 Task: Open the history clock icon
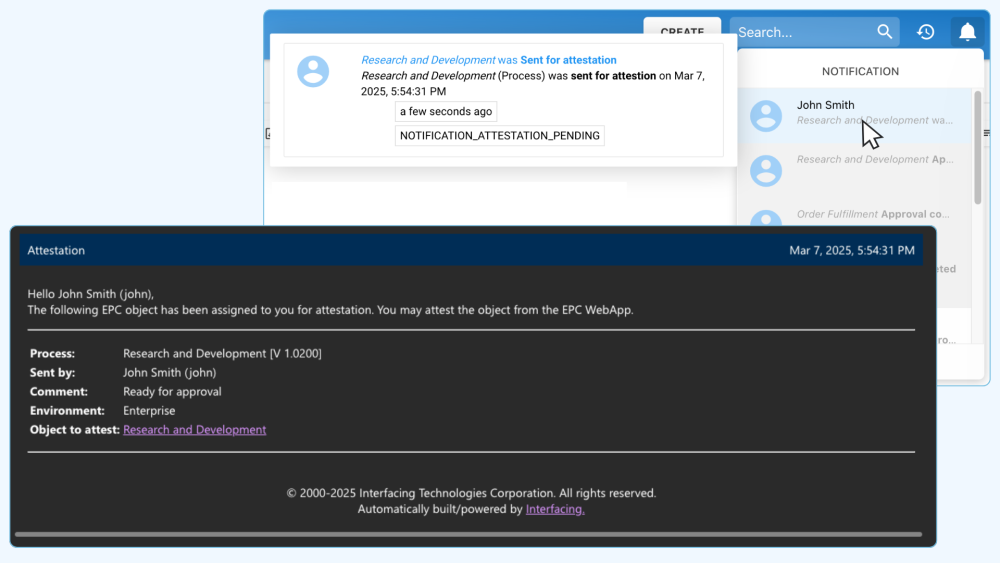pos(926,32)
